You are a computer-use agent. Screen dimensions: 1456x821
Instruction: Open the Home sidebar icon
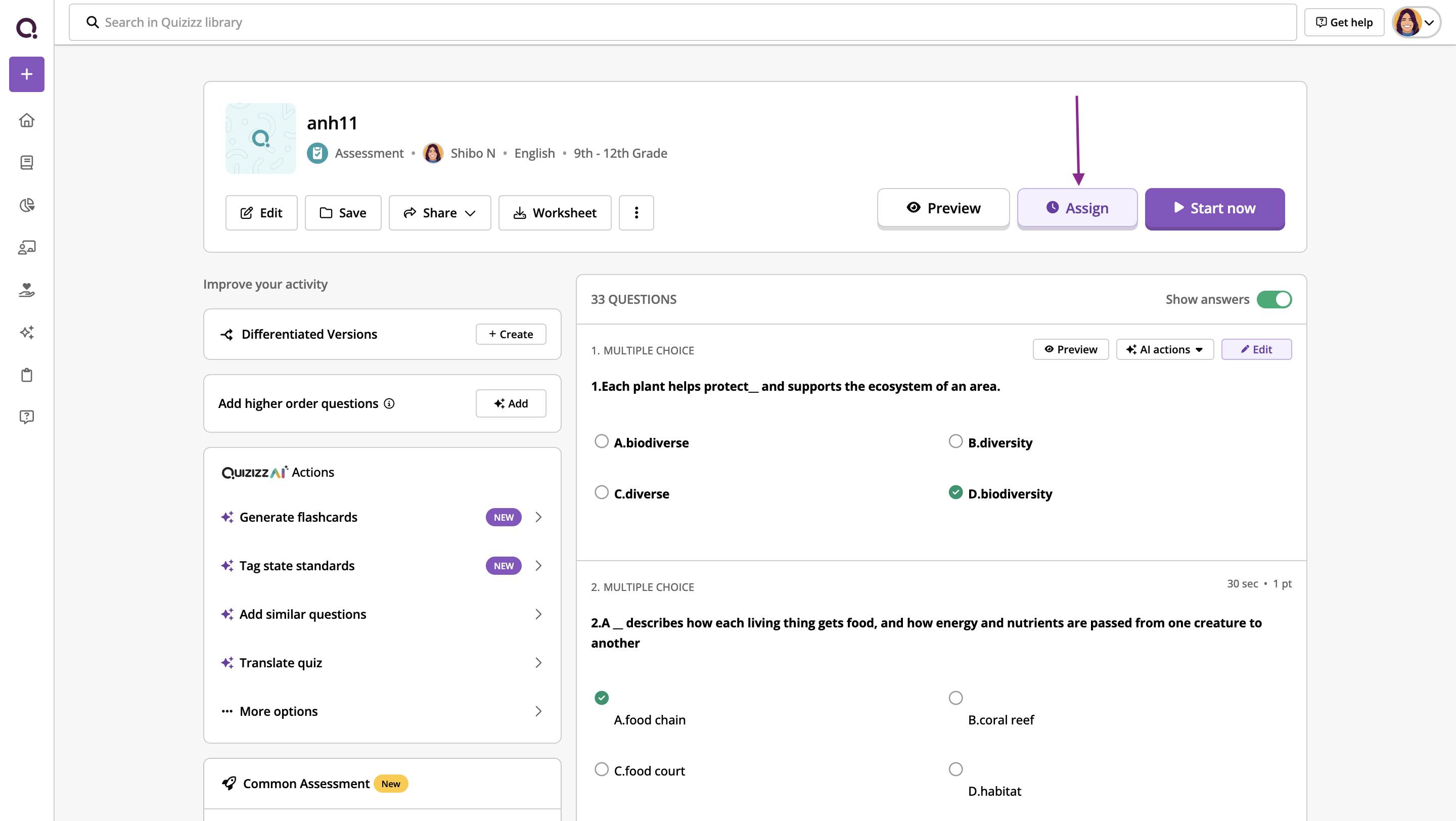point(27,120)
